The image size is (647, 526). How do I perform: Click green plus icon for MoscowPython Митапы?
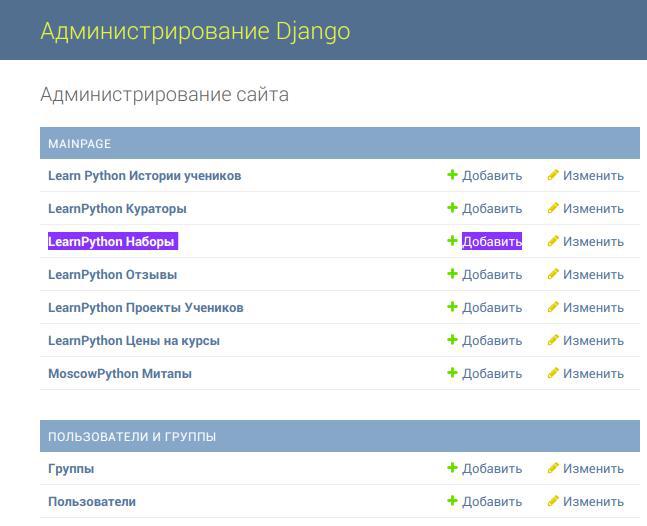pos(452,373)
